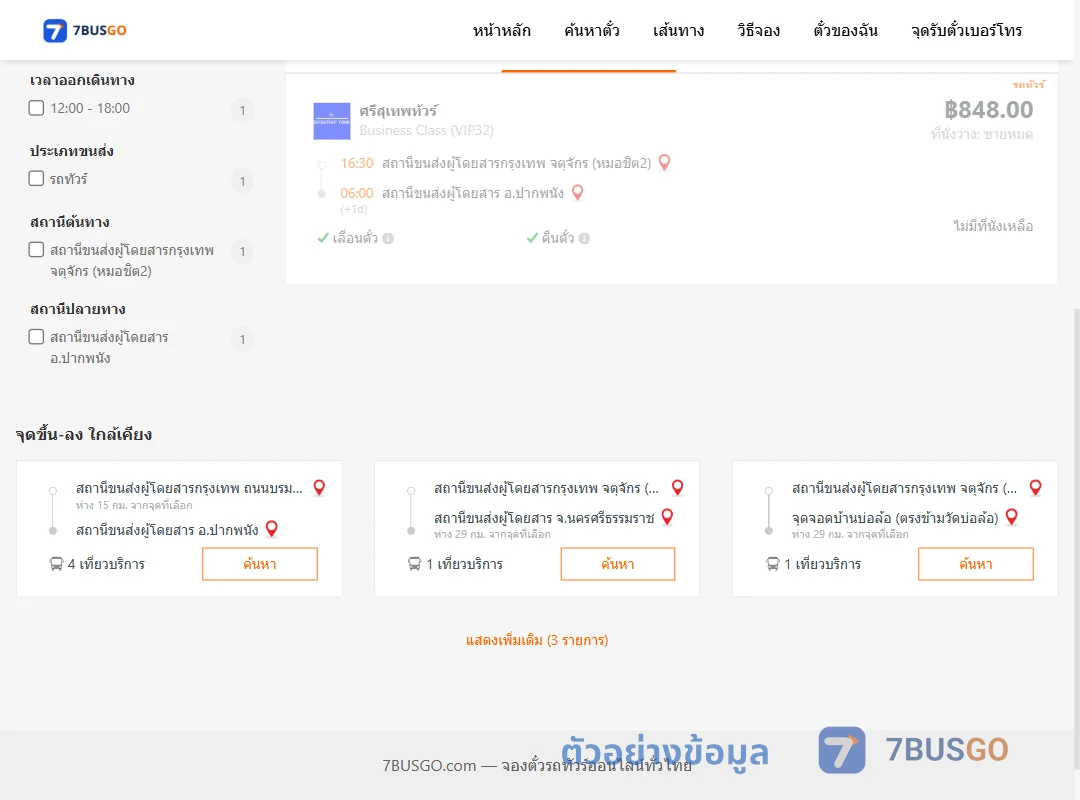This screenshot has width=1080, height=800.
Task: Click the map pin beside the หมอชิต2 departure station
Action: click(x=665, y=163)
